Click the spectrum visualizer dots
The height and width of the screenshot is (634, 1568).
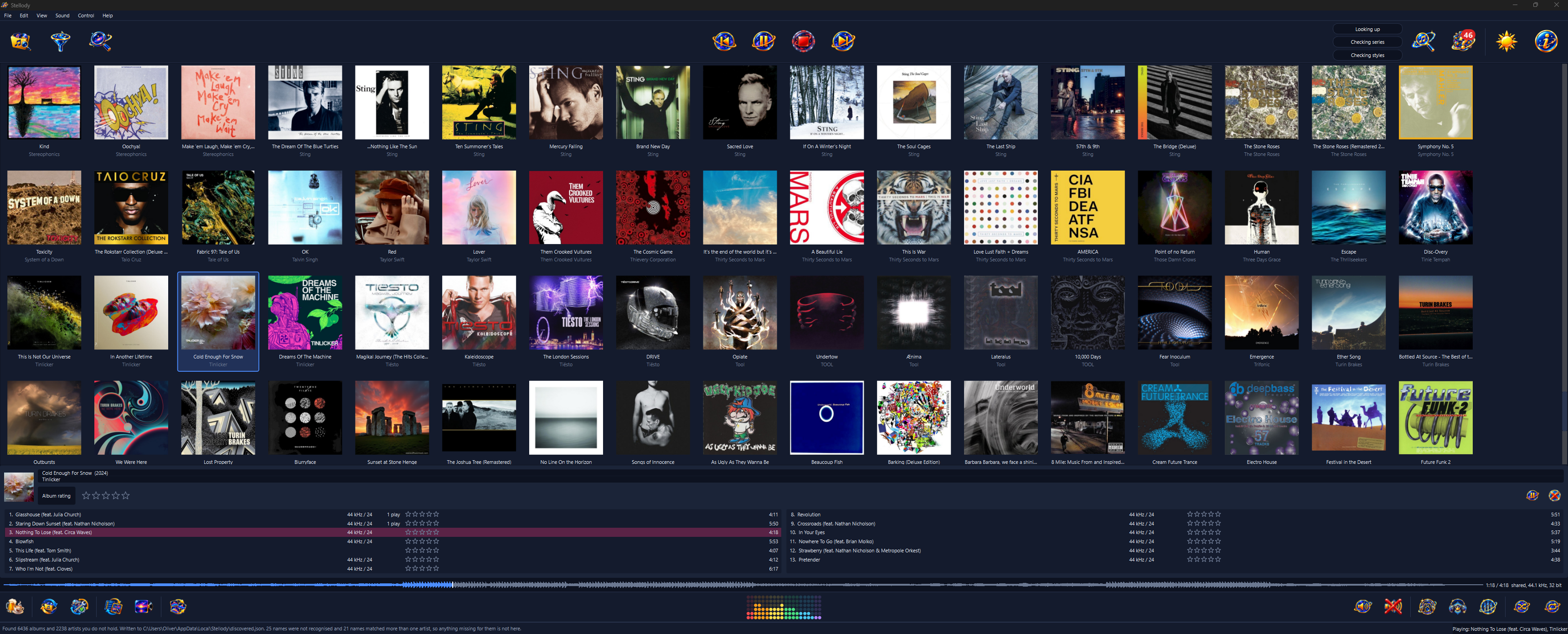784,607
